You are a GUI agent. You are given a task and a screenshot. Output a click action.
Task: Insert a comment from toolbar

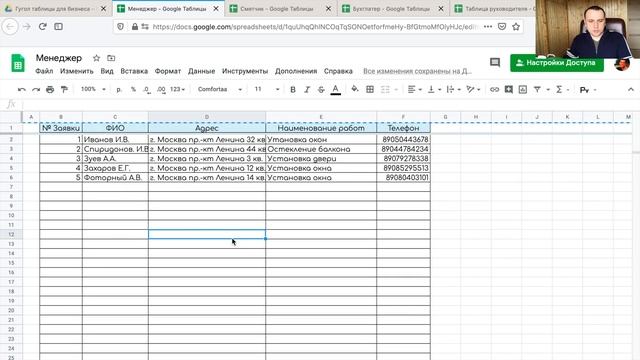[509, 89]
